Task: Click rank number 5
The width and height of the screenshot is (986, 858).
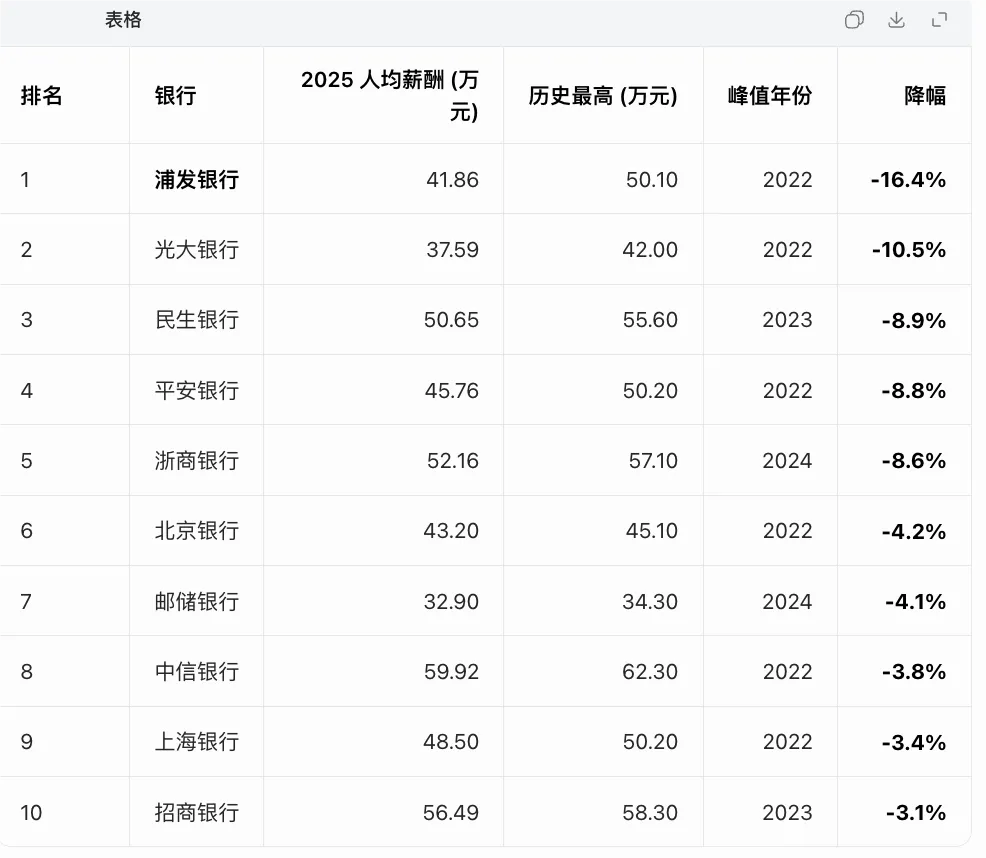Action: click(x=26, y=461)
